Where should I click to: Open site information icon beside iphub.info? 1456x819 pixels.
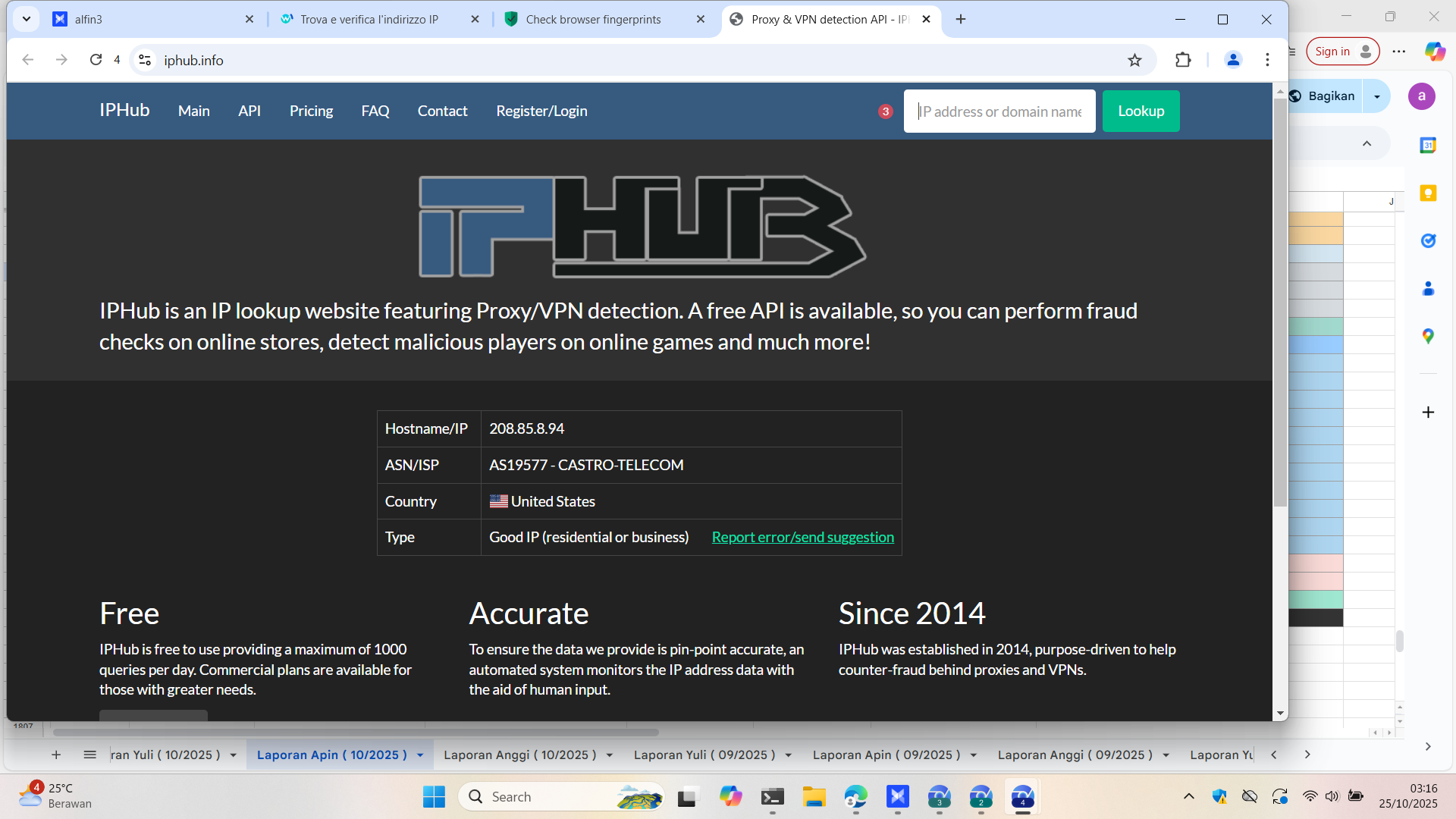145,60
